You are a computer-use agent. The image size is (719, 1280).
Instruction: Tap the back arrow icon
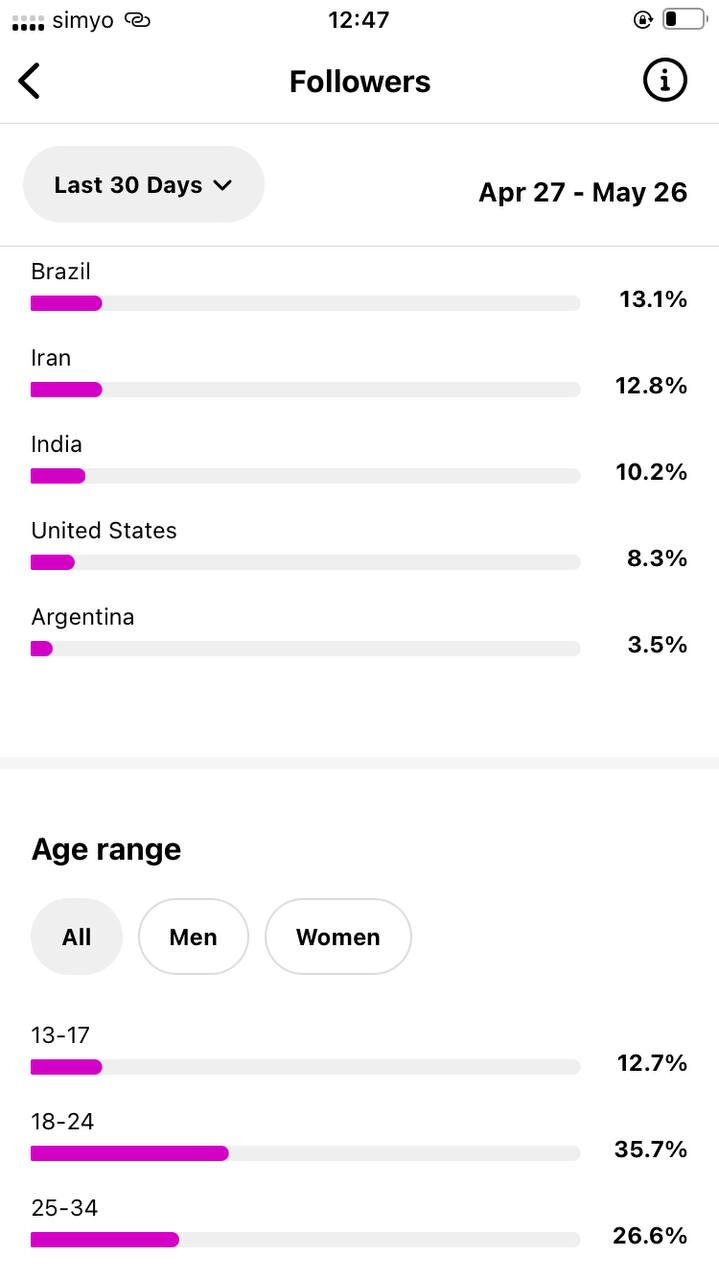[x=30, y=81]
